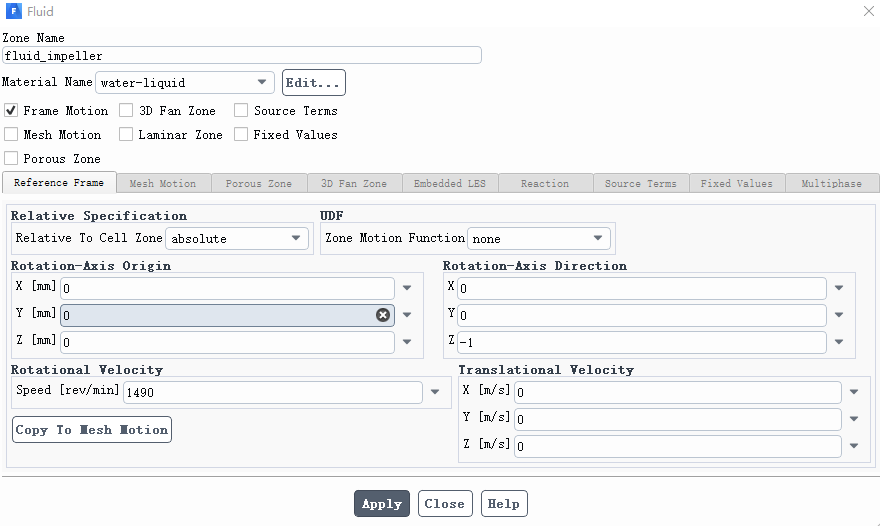Switch to the Multiphase tab

coord(832,184)
